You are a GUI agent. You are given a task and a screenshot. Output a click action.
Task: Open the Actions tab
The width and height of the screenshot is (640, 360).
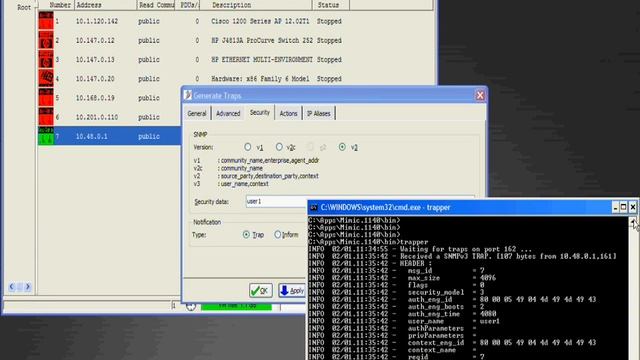[288, 113]
